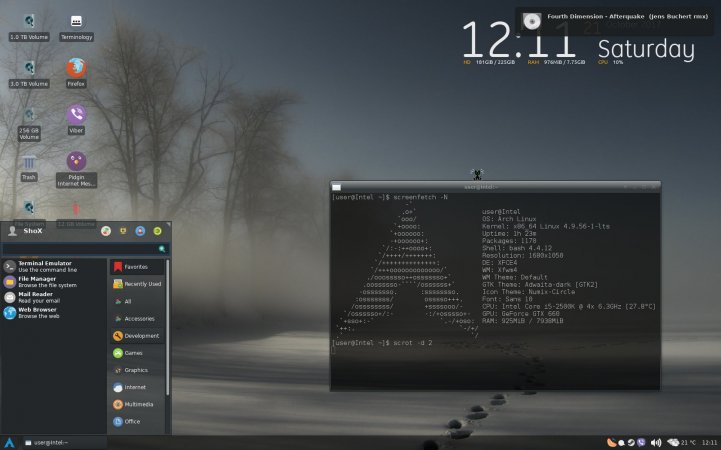
Task: Select the Recently Used category
Action: [x=137, y=284]
